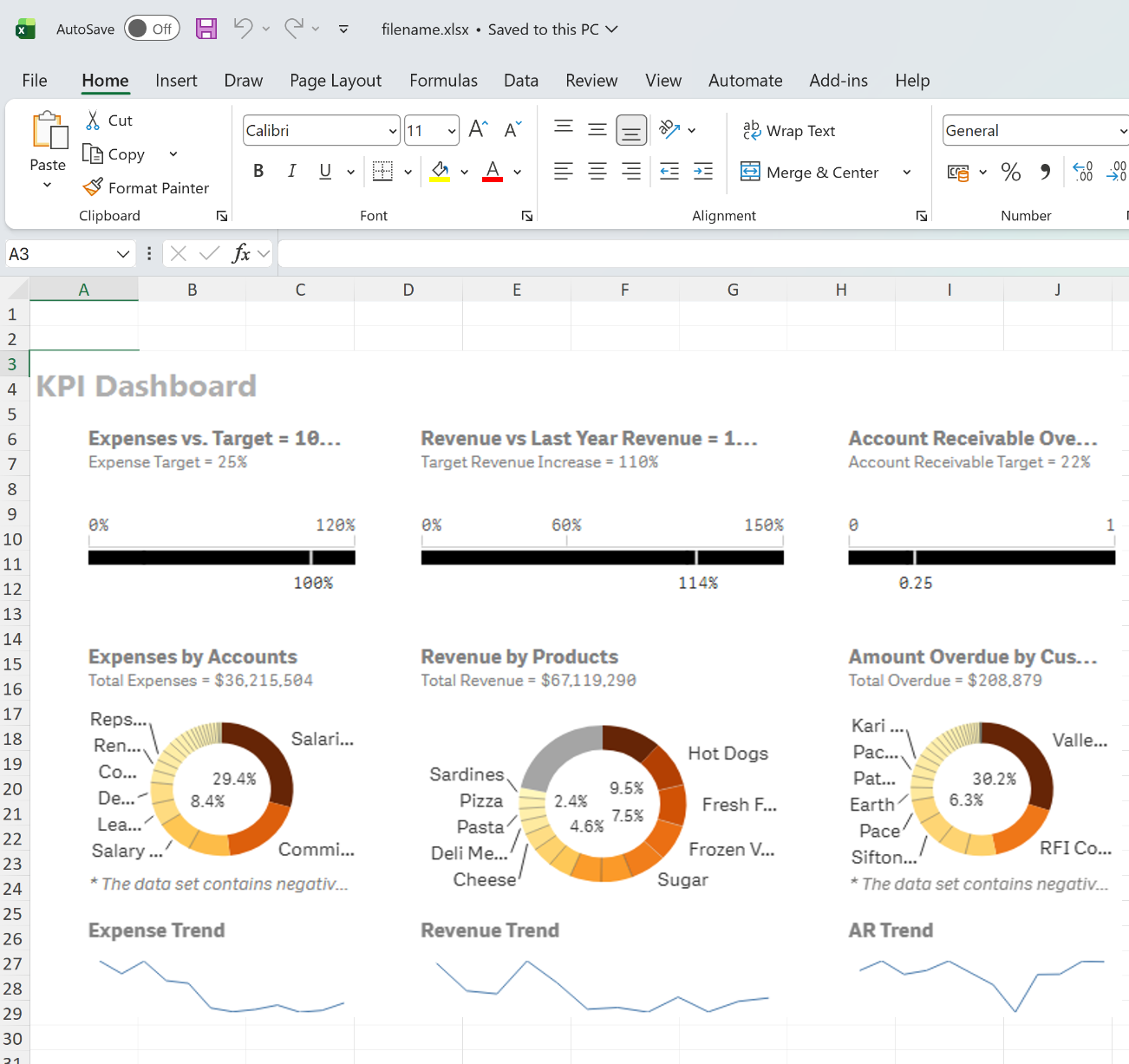1129x1064 pixels.
Task: Click the Borders icon
Action: click(x=382, y=172)
